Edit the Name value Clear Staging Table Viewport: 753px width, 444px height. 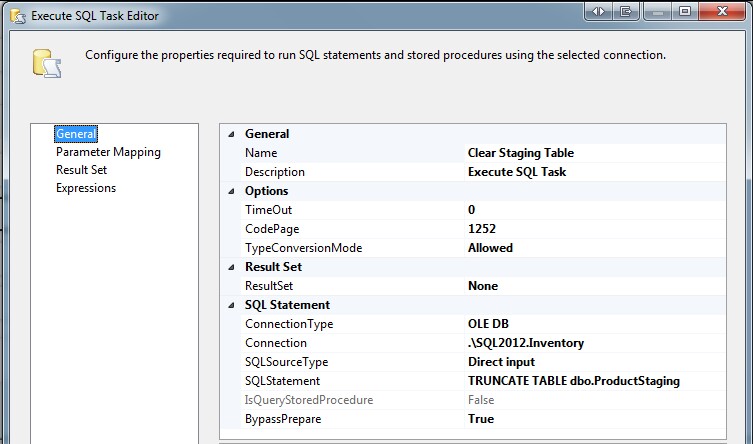coord(521,153)
